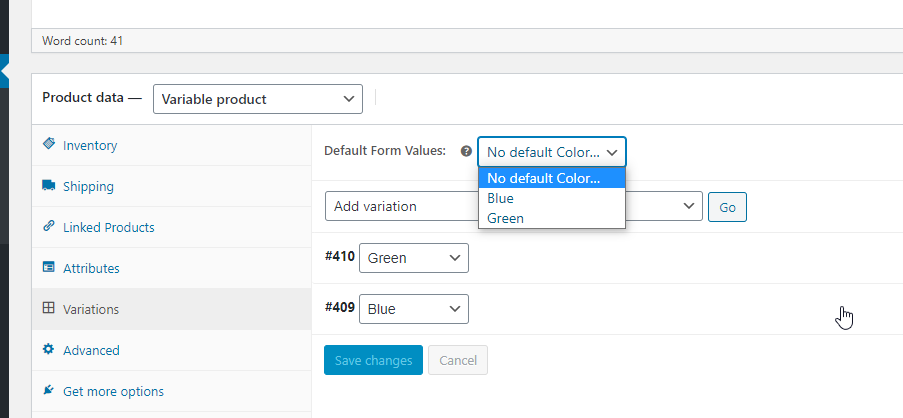903x418 pixels.
Task: Click the Shipping truck icon
Action: [x=48, y=186]
